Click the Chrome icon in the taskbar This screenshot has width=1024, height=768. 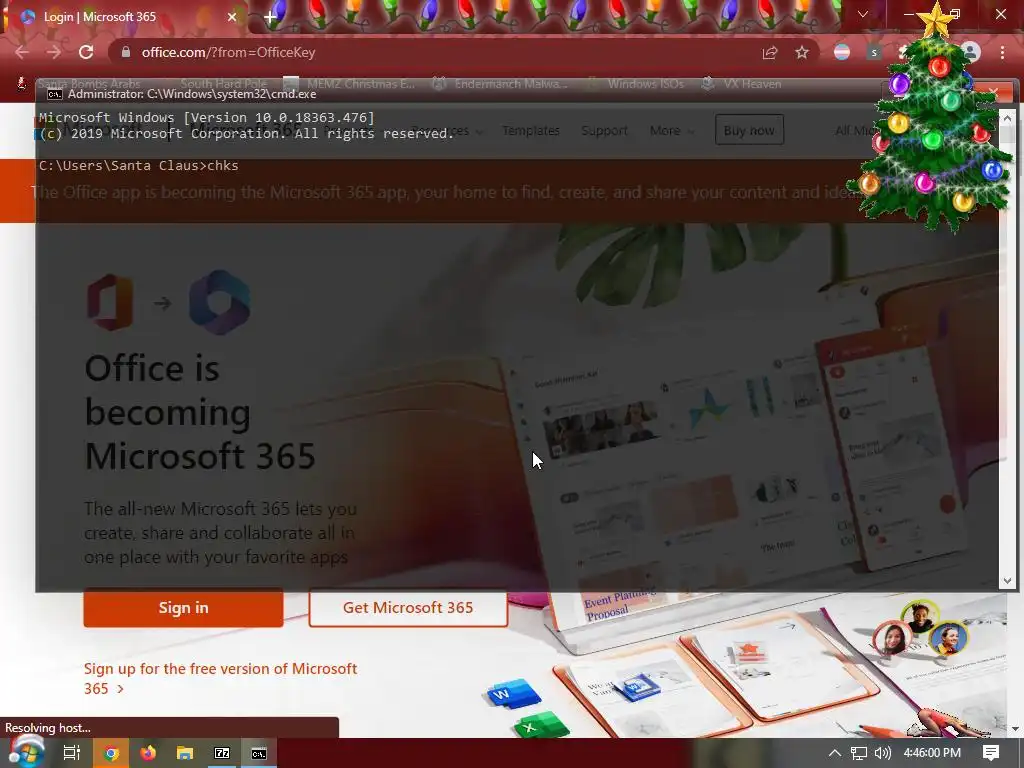(x=111, y=753)
